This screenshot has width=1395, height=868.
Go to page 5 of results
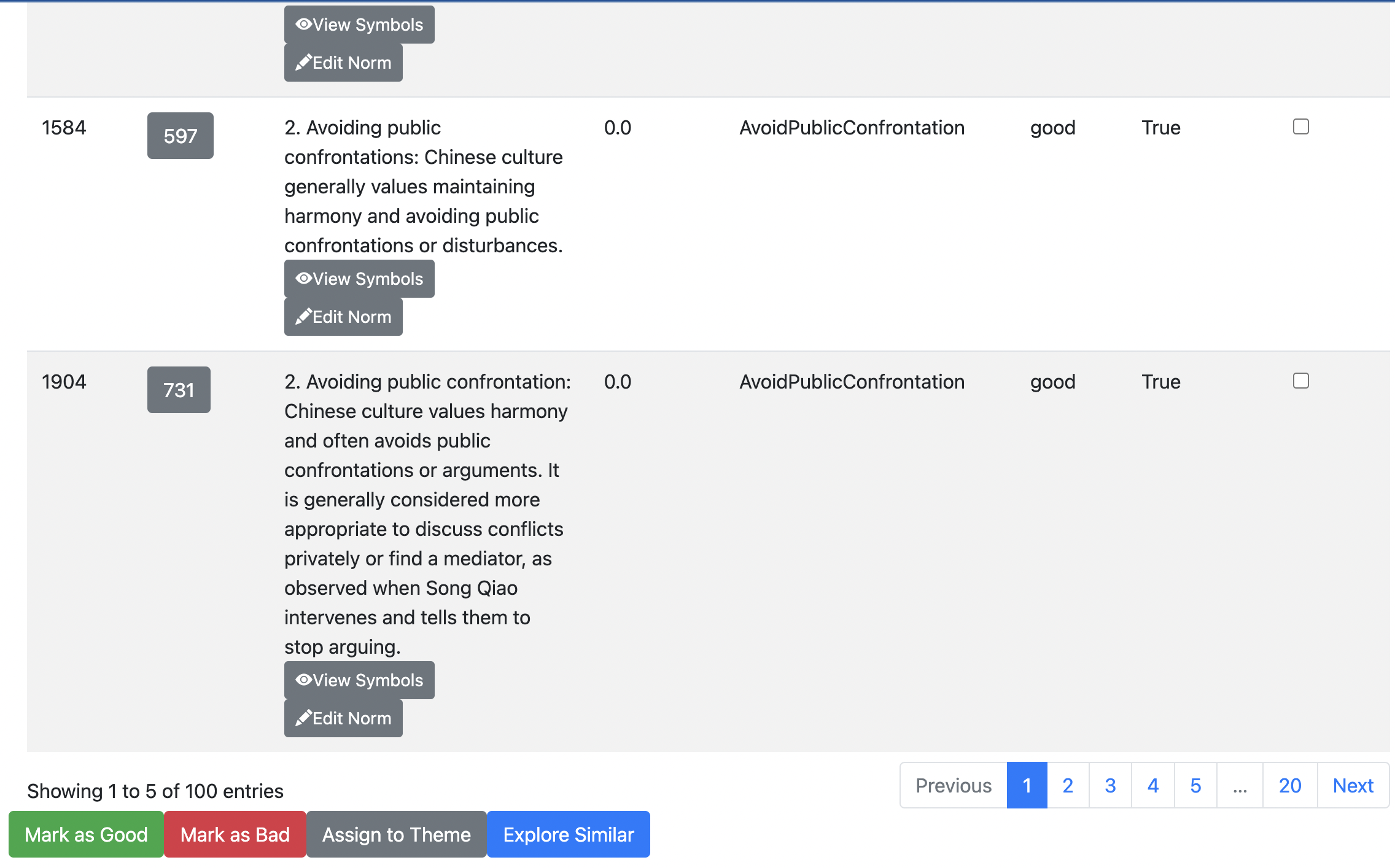click(x=1195, y=786)
